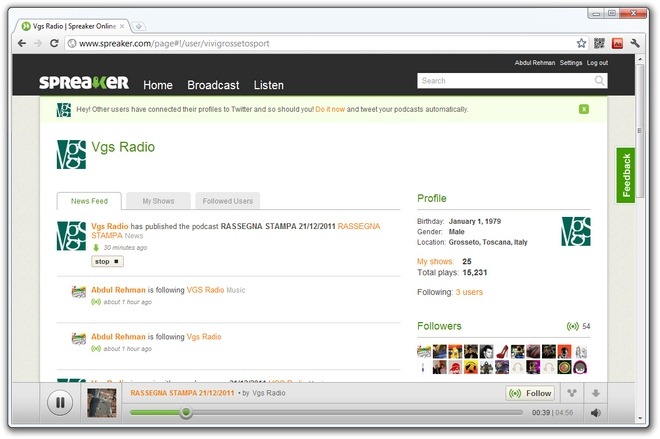Open the podcast cover thumbnail in player
660x439 pixels.
(x=101, y=403)
